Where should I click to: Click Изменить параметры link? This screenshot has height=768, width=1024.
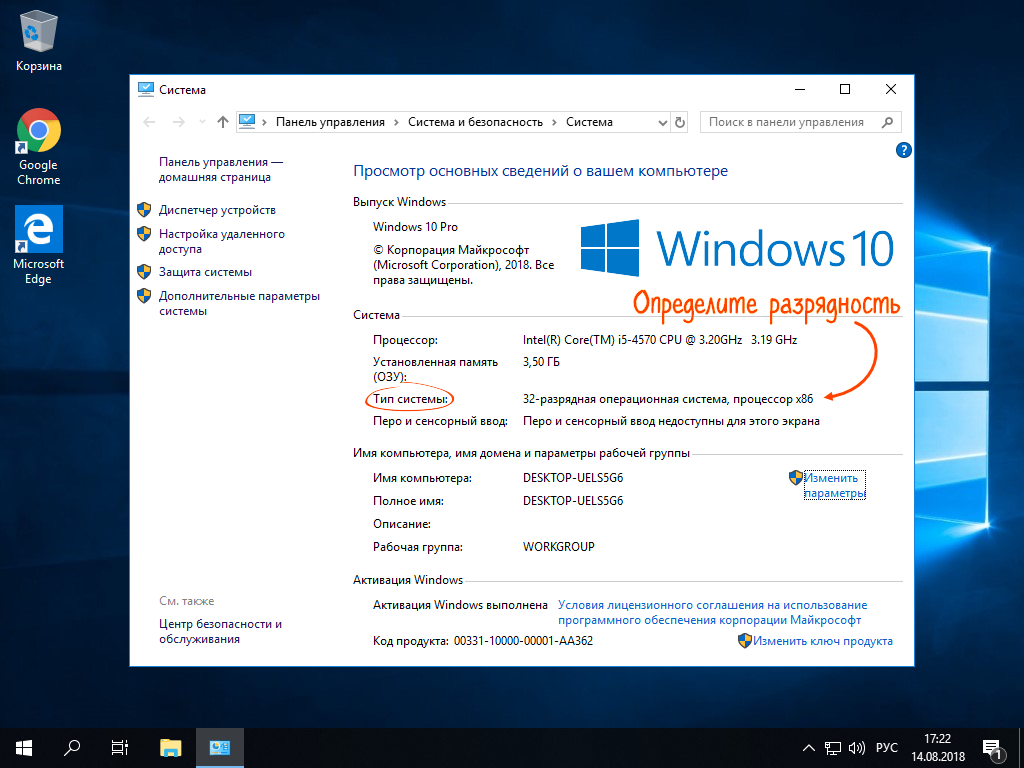pyautogui.click(x=834, y=485)
